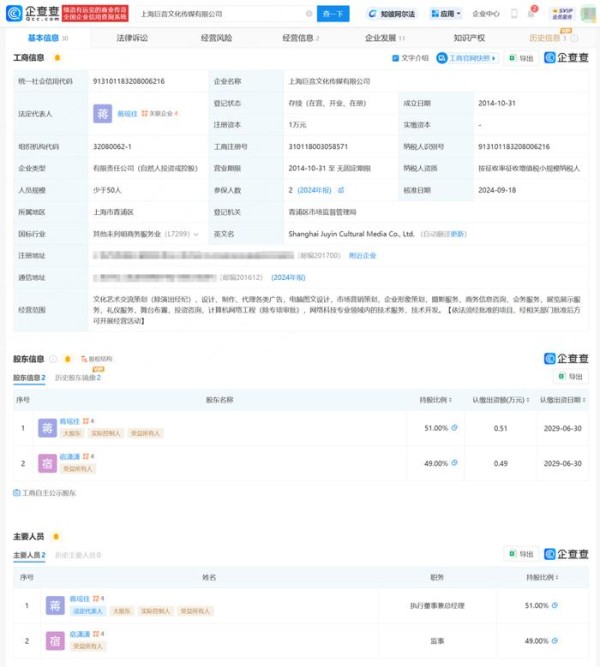Sort 主要人员 by 持股比例 column
600x667 pixels.
[x=542, y=577]
